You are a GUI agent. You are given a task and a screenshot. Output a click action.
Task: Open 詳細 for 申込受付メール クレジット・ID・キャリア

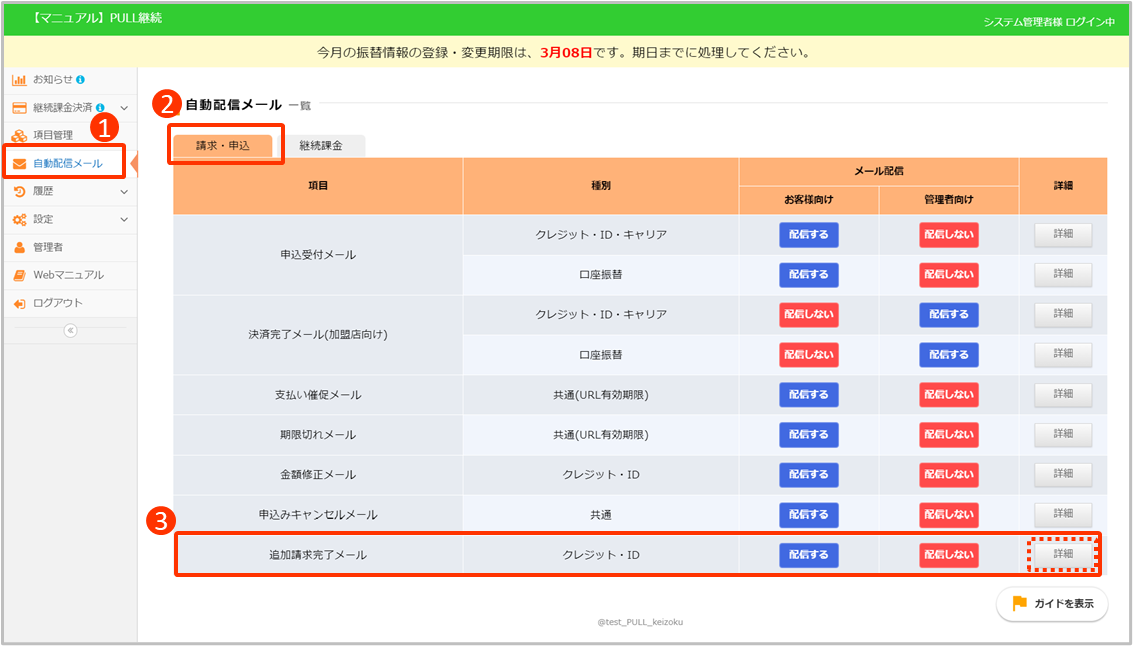[1063, 235]
